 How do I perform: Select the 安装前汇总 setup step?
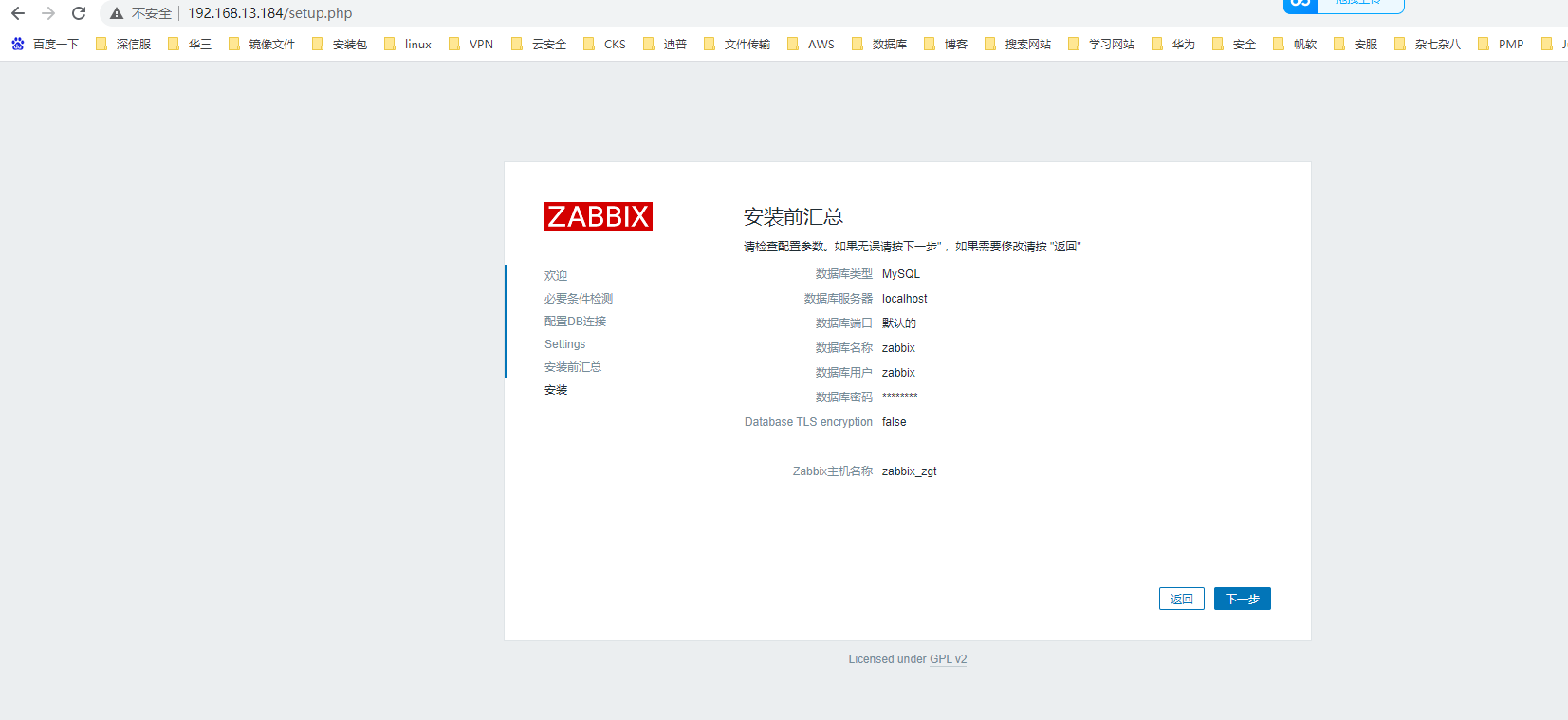point(573,367)
